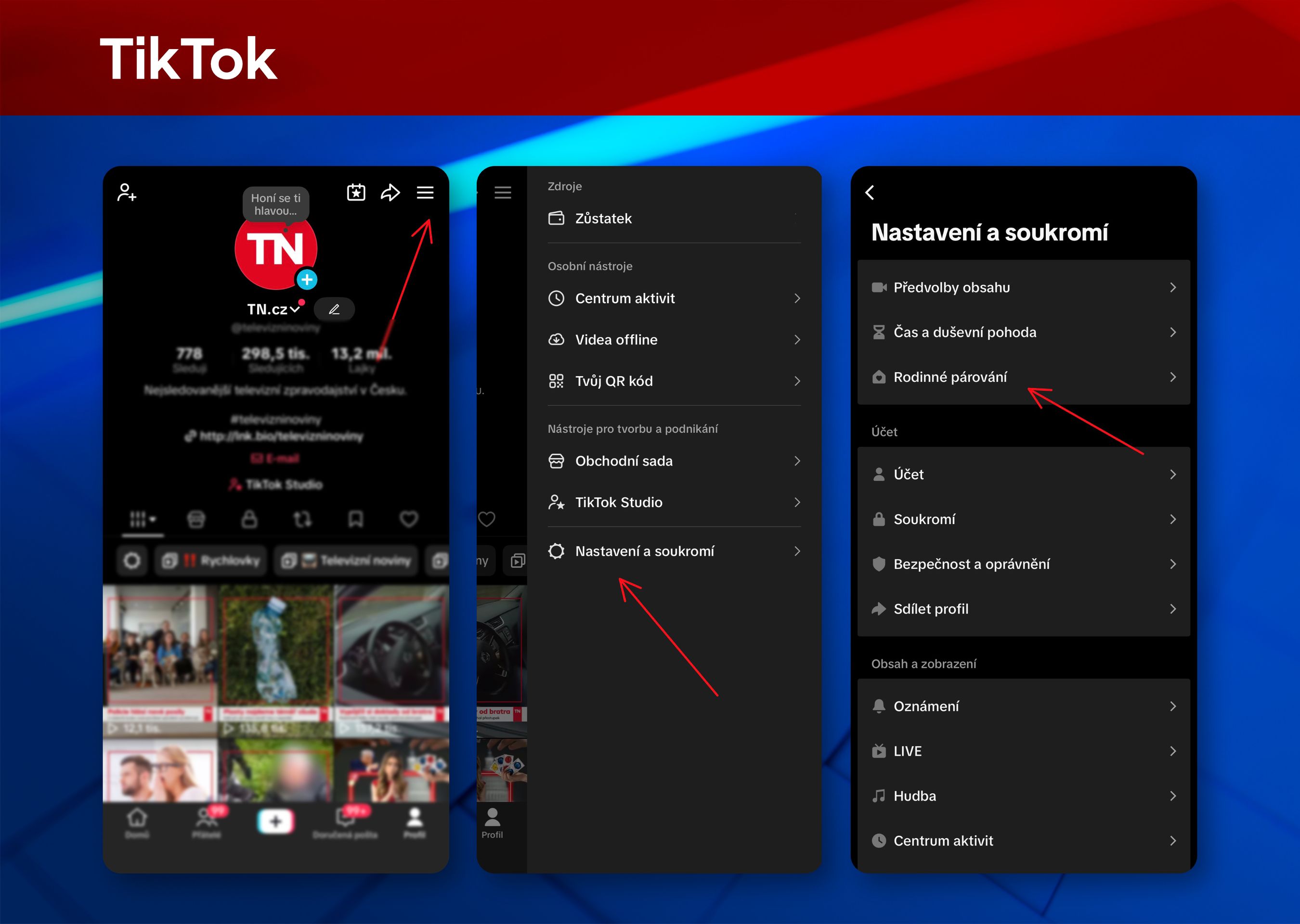This screenshot has width=1300, height=924.
Task: Switch to the reposts tab
Action: [302, 519]
